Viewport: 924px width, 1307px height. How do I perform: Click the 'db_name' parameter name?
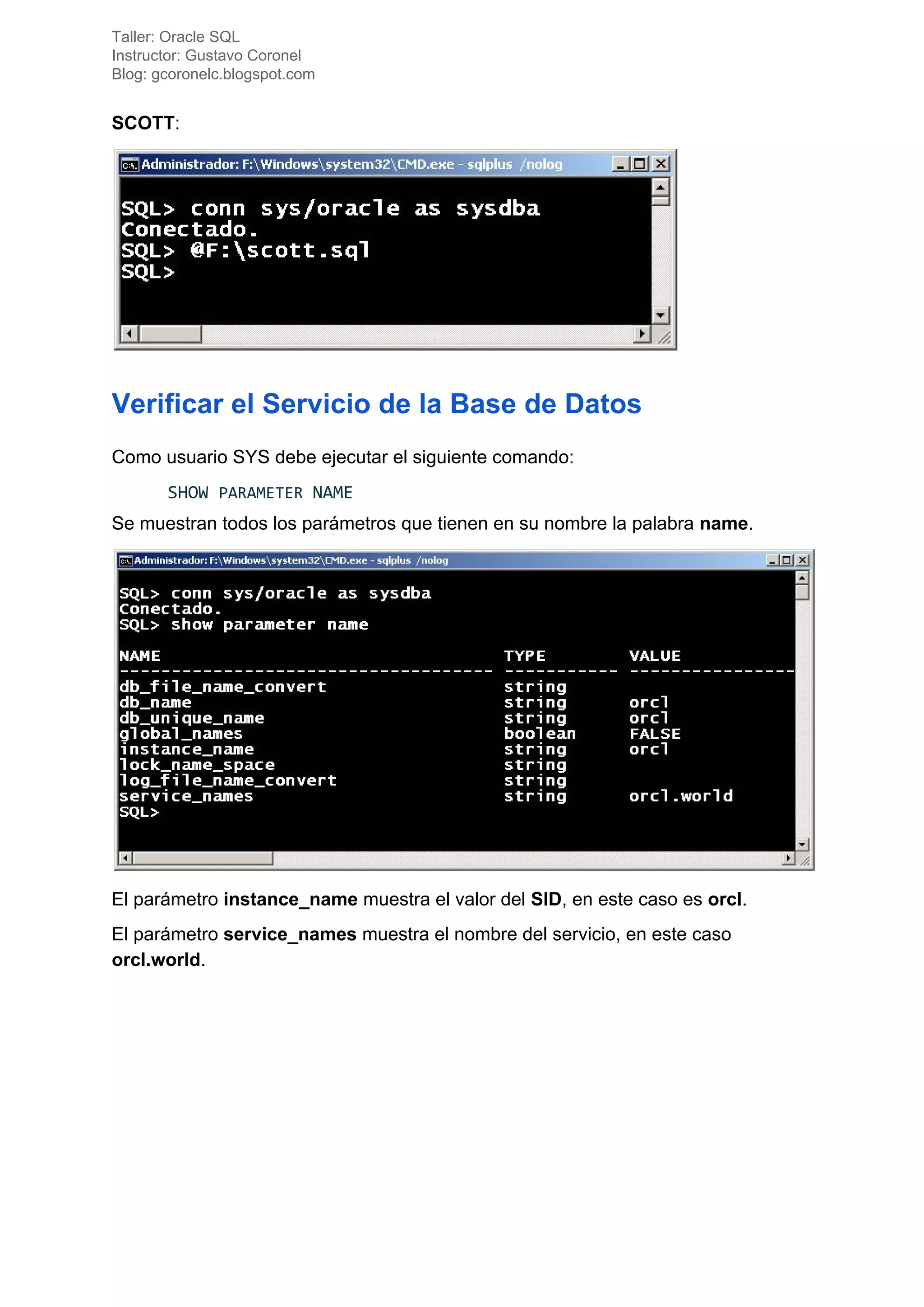tap(155, 702)
